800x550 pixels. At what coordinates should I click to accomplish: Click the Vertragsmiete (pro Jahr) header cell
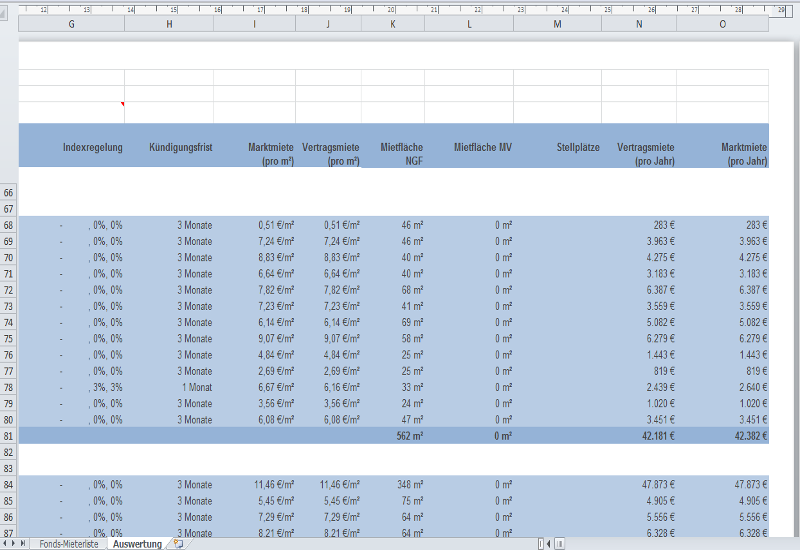[639, 145]
